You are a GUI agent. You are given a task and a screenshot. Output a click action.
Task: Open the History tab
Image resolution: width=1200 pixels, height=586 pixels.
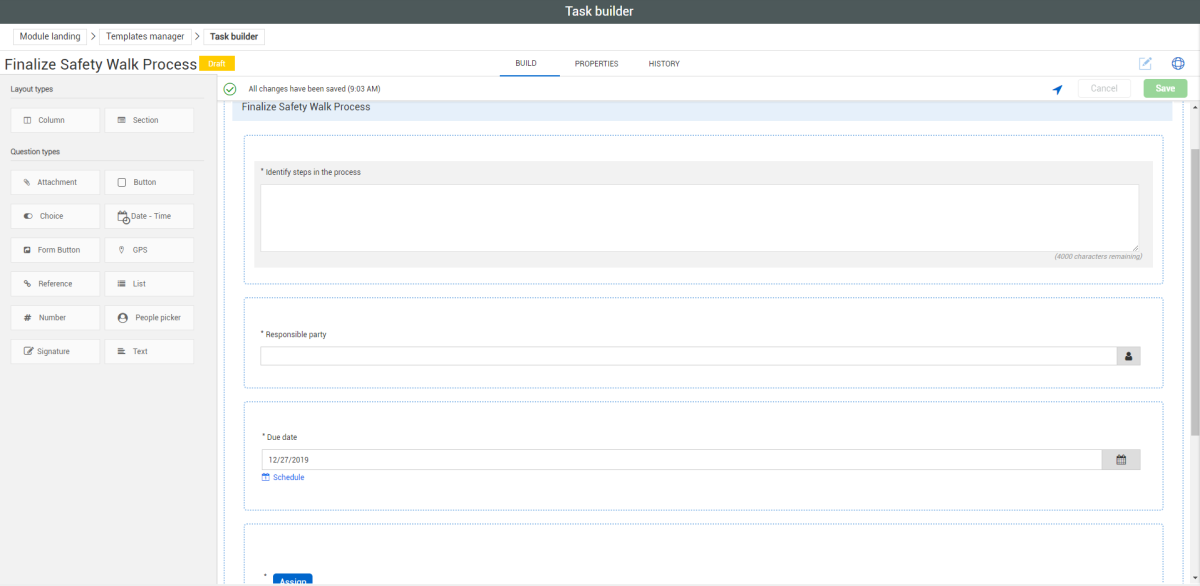click(664, 64)
